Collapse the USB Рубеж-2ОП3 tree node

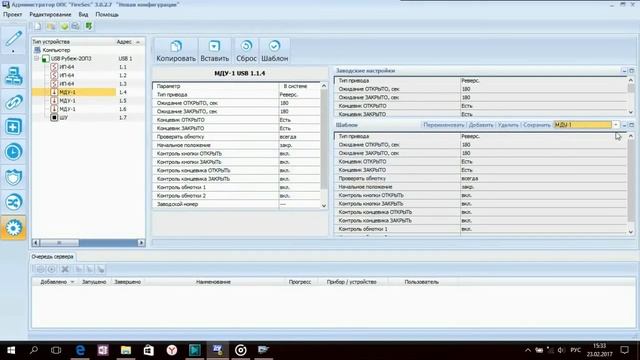click(37, 58)
